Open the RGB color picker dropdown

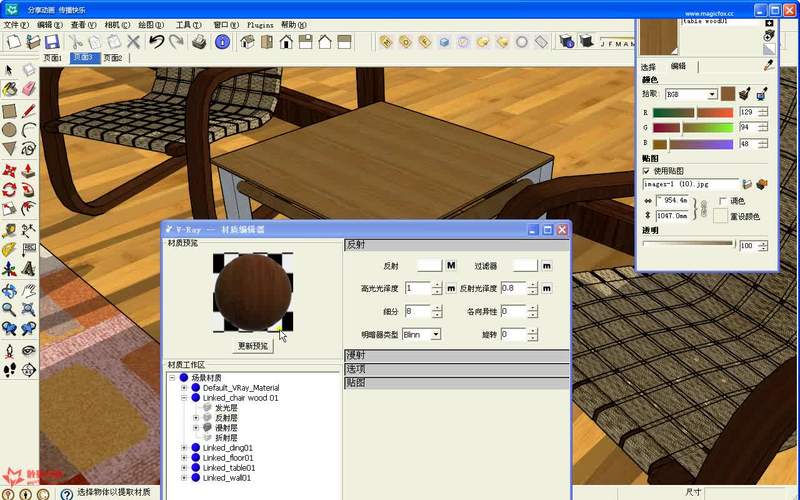point(712,94)
